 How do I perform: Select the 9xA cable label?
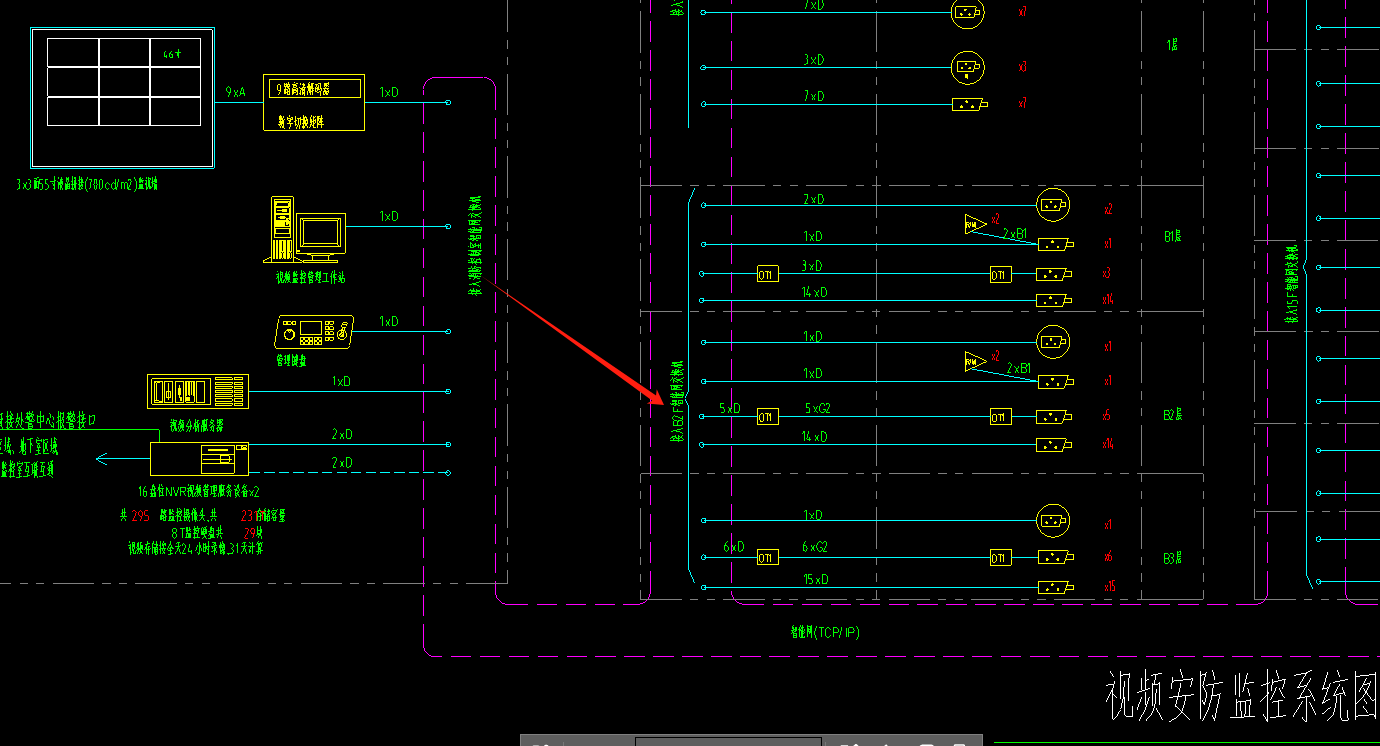click(235, 92)
